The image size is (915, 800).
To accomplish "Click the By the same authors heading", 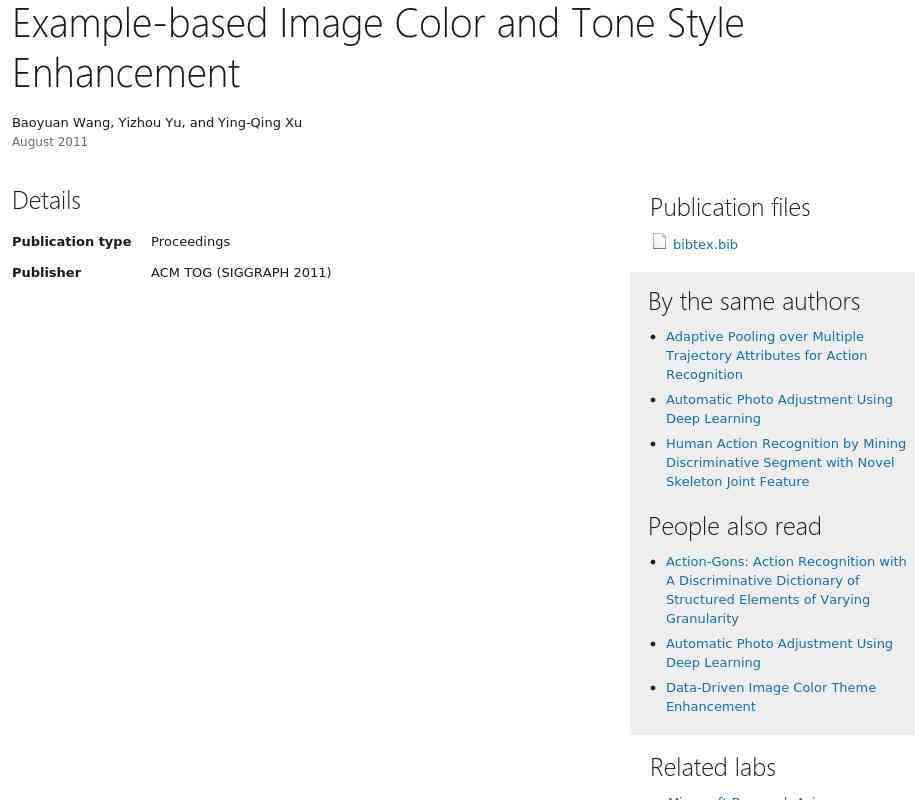I will (x=754, y=302).
